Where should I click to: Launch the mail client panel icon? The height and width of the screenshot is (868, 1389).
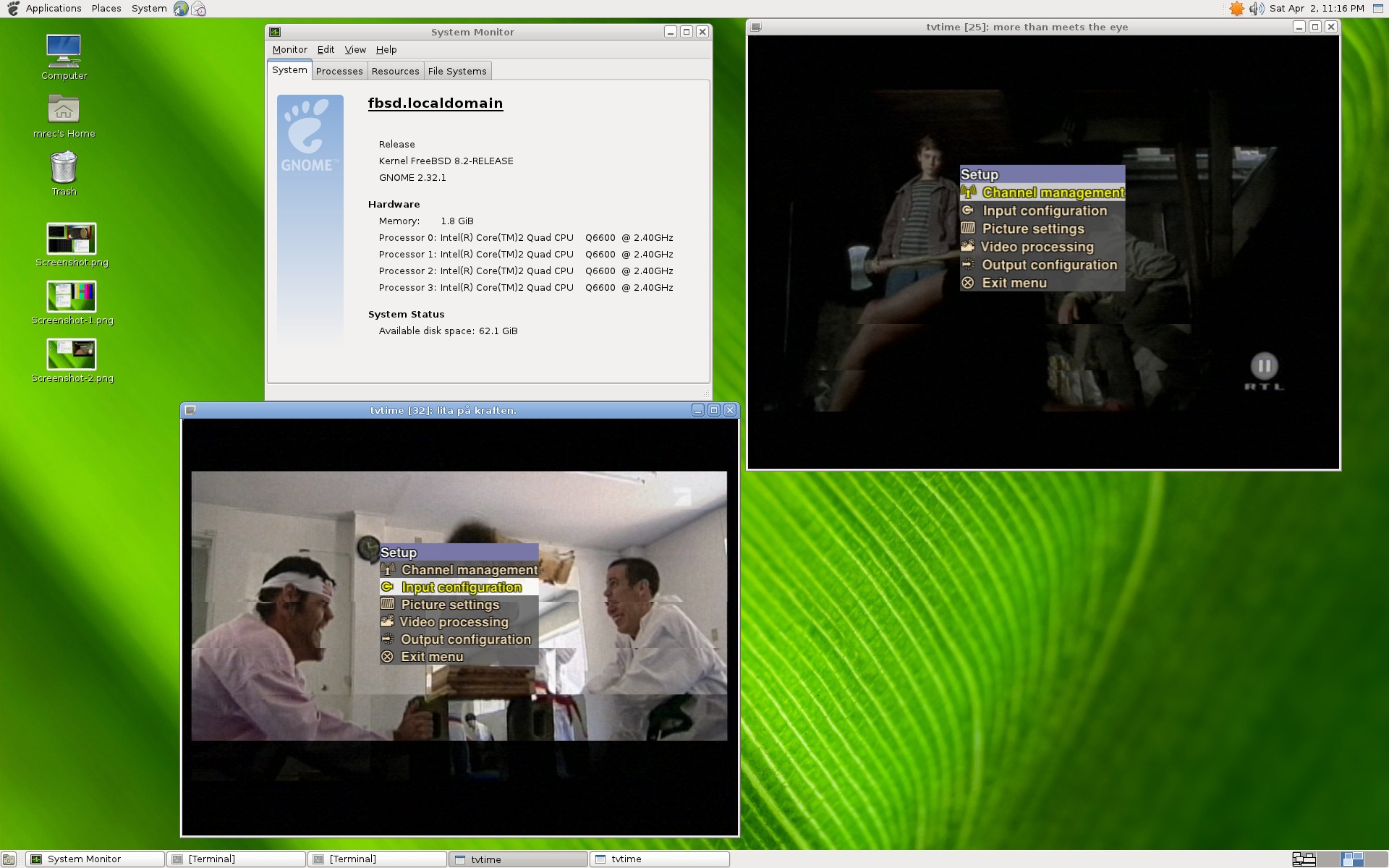199,9
